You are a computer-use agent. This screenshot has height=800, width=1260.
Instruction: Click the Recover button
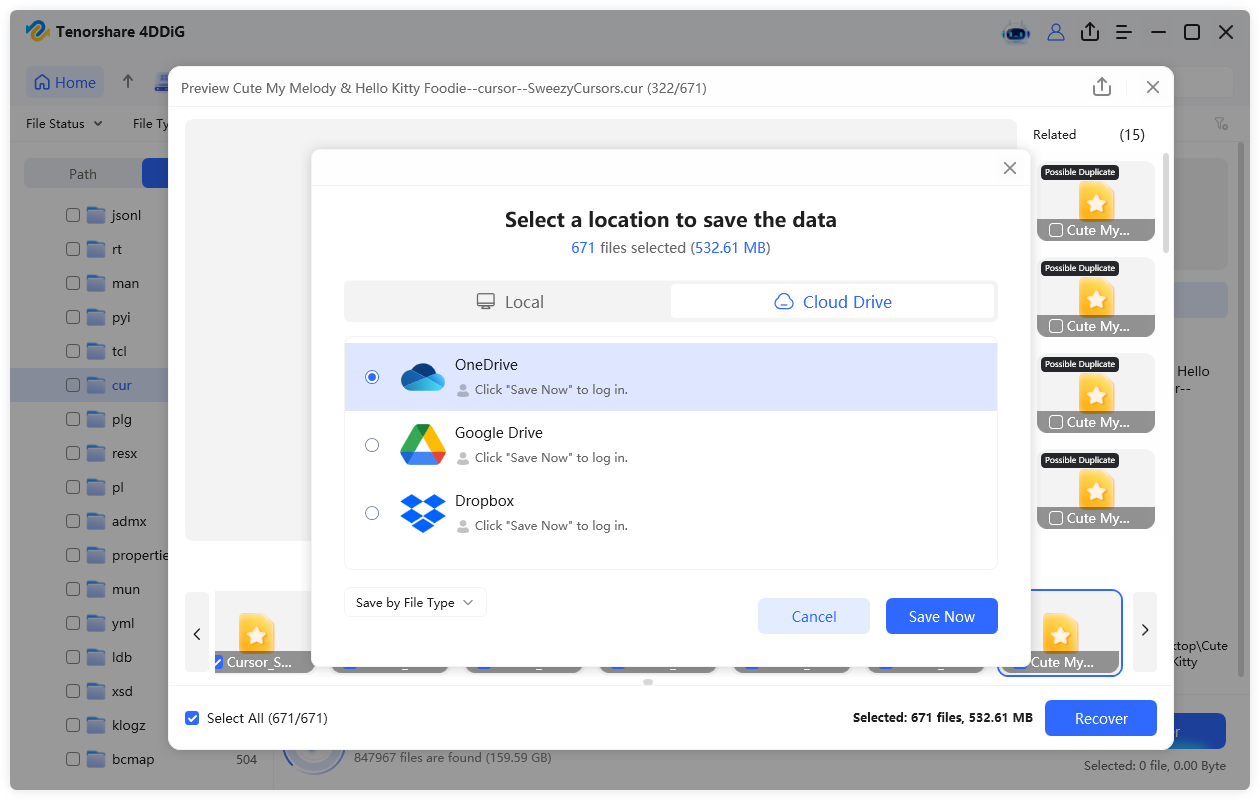[1101, 718]
